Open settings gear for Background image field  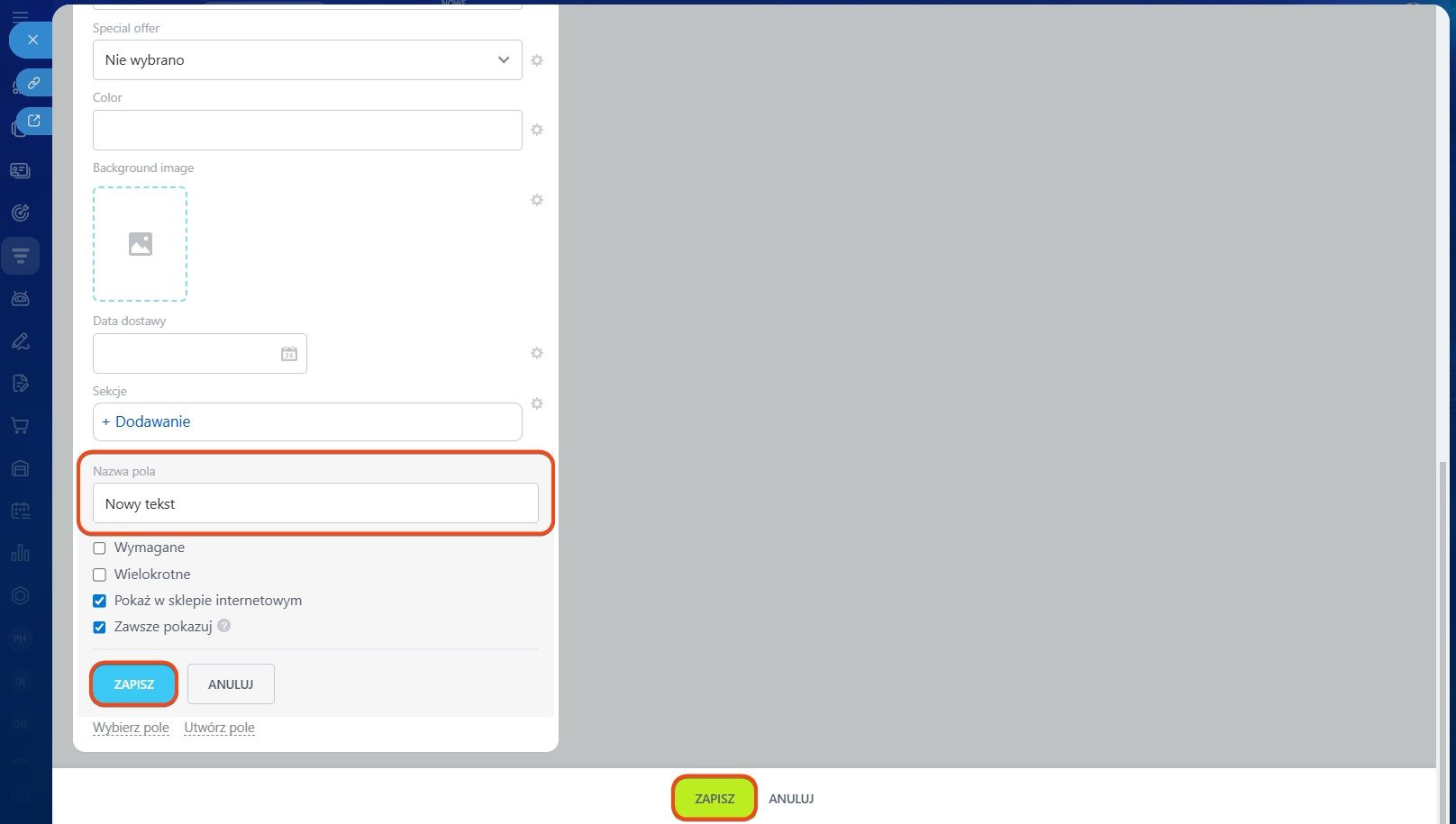tap(537, 200)
